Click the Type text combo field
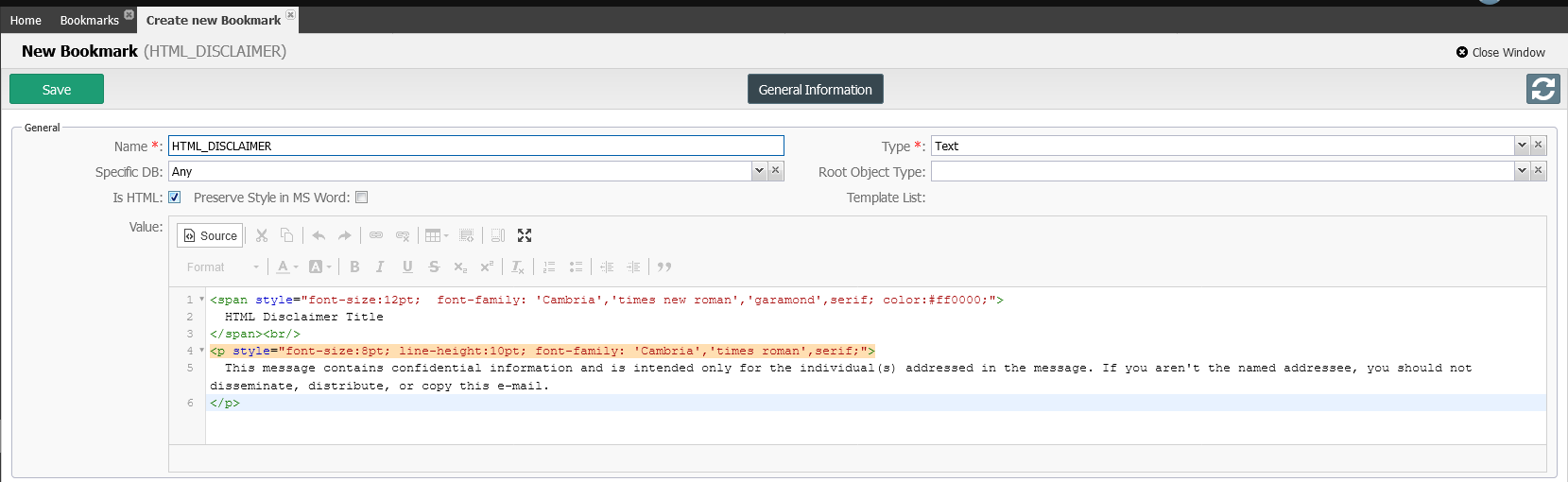This screenshot has height=482, width=1568. pyautogui.click(x=1223, y=146)
